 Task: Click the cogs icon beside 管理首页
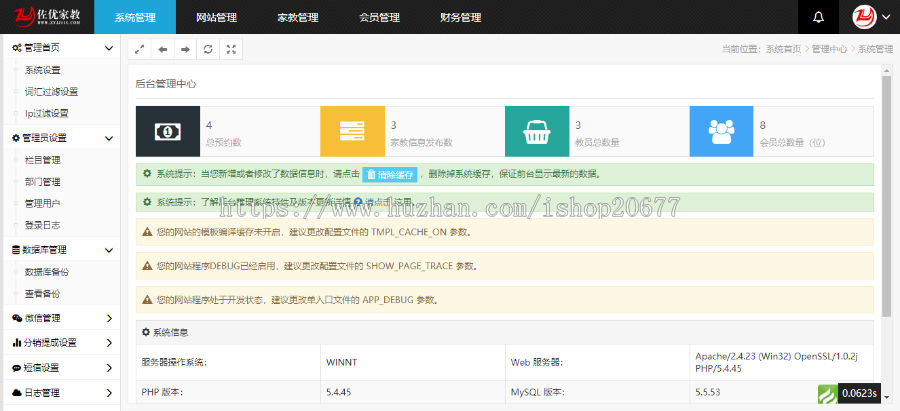[17, 48]
